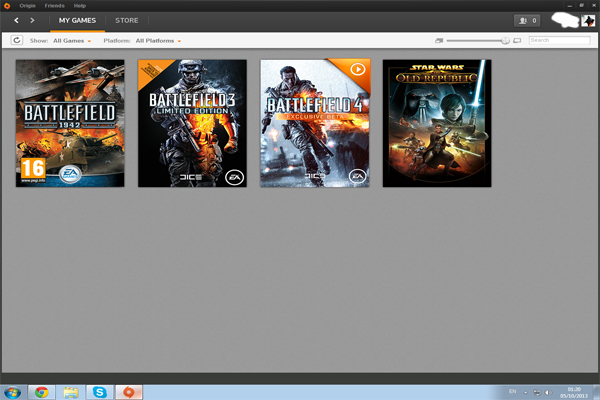Screen dimensions: 600x400
Task: Select the Origin taskbar button
Action: point(129,392)
